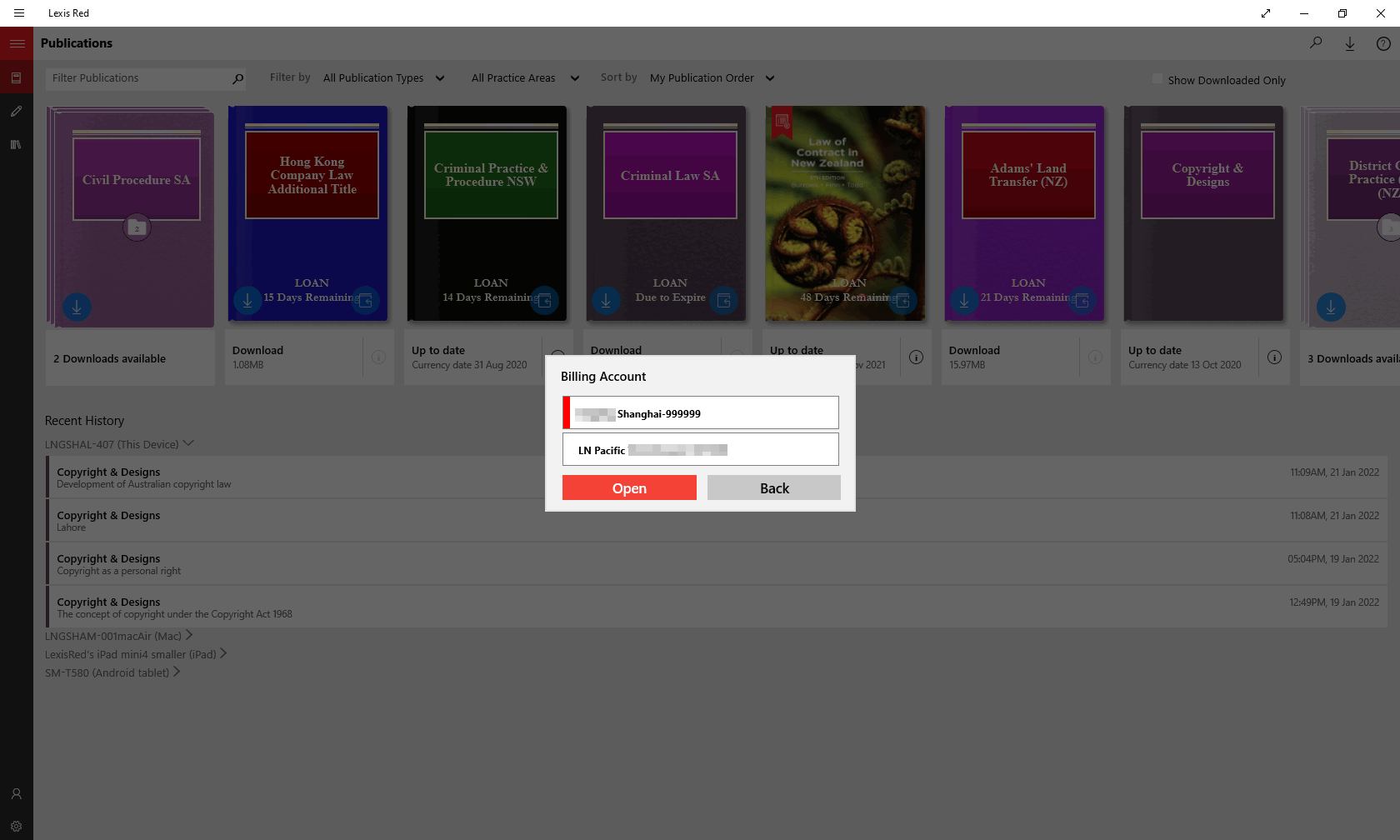The width and height of the screenshot is (1400, 840).
Task: Open help via the question mark icon
Action: coord(1385,42)
